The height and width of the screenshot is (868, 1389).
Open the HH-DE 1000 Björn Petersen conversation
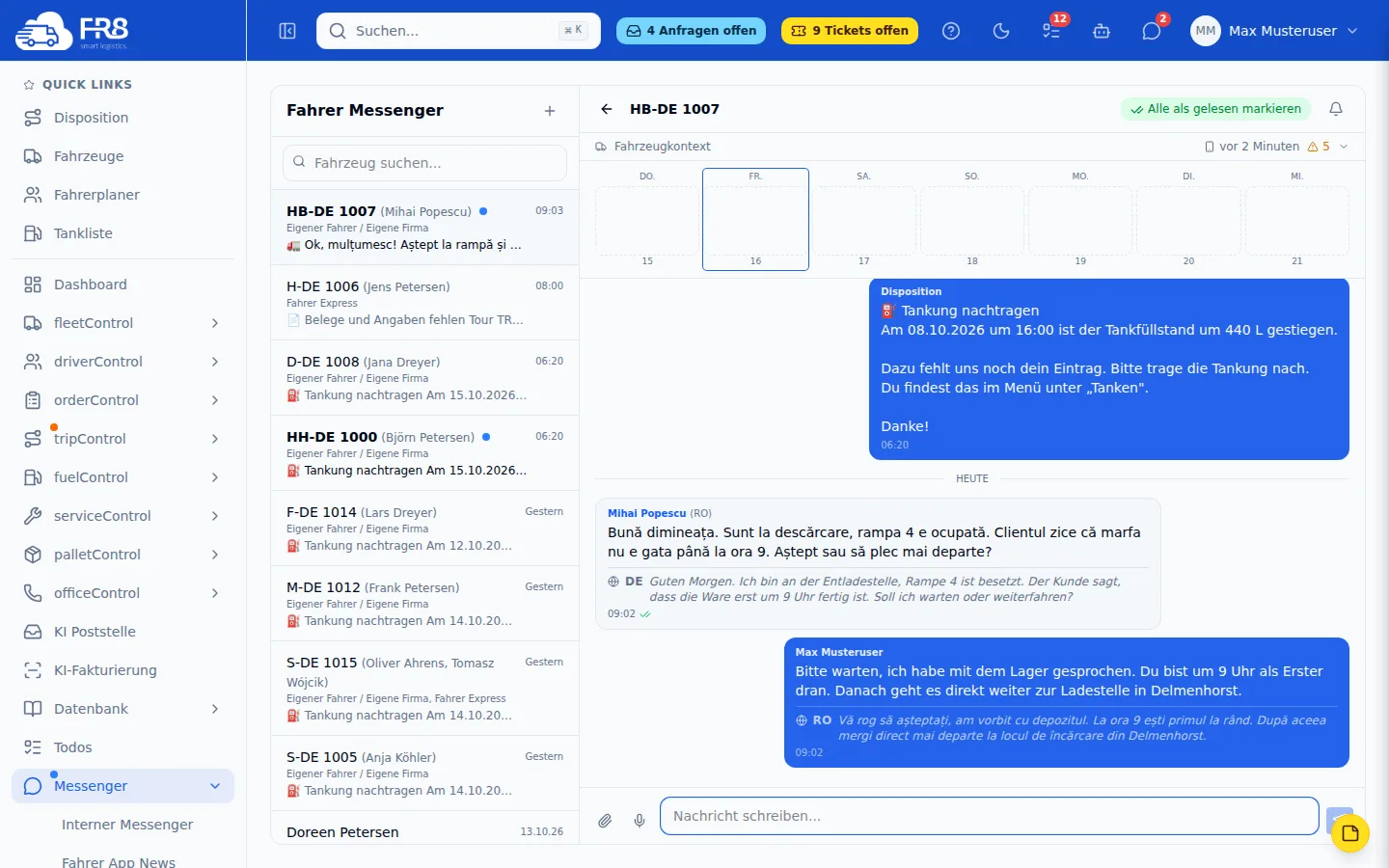(424, 453)
